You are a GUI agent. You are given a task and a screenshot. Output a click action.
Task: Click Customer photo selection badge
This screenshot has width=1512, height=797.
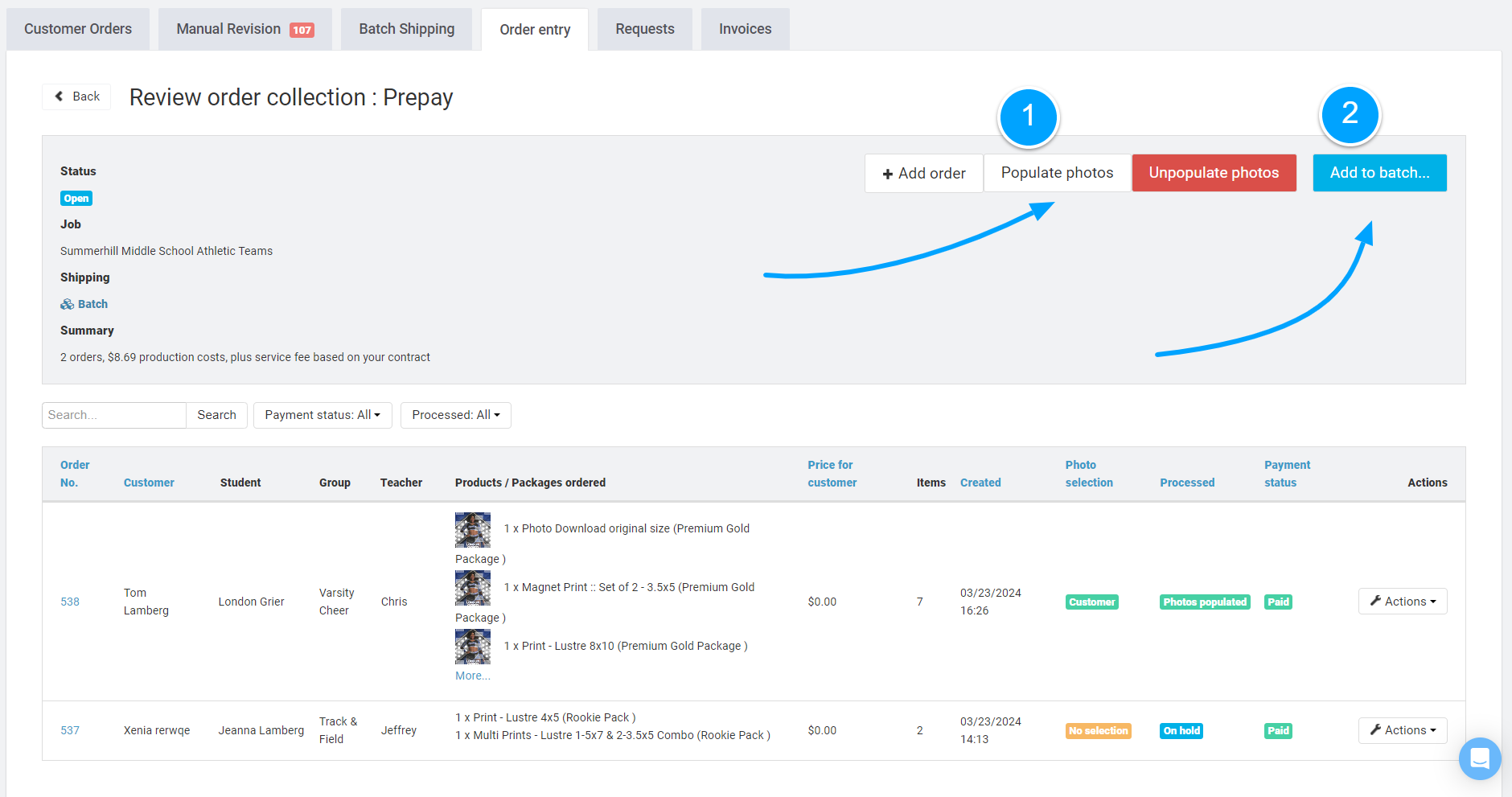[1091, 602]
